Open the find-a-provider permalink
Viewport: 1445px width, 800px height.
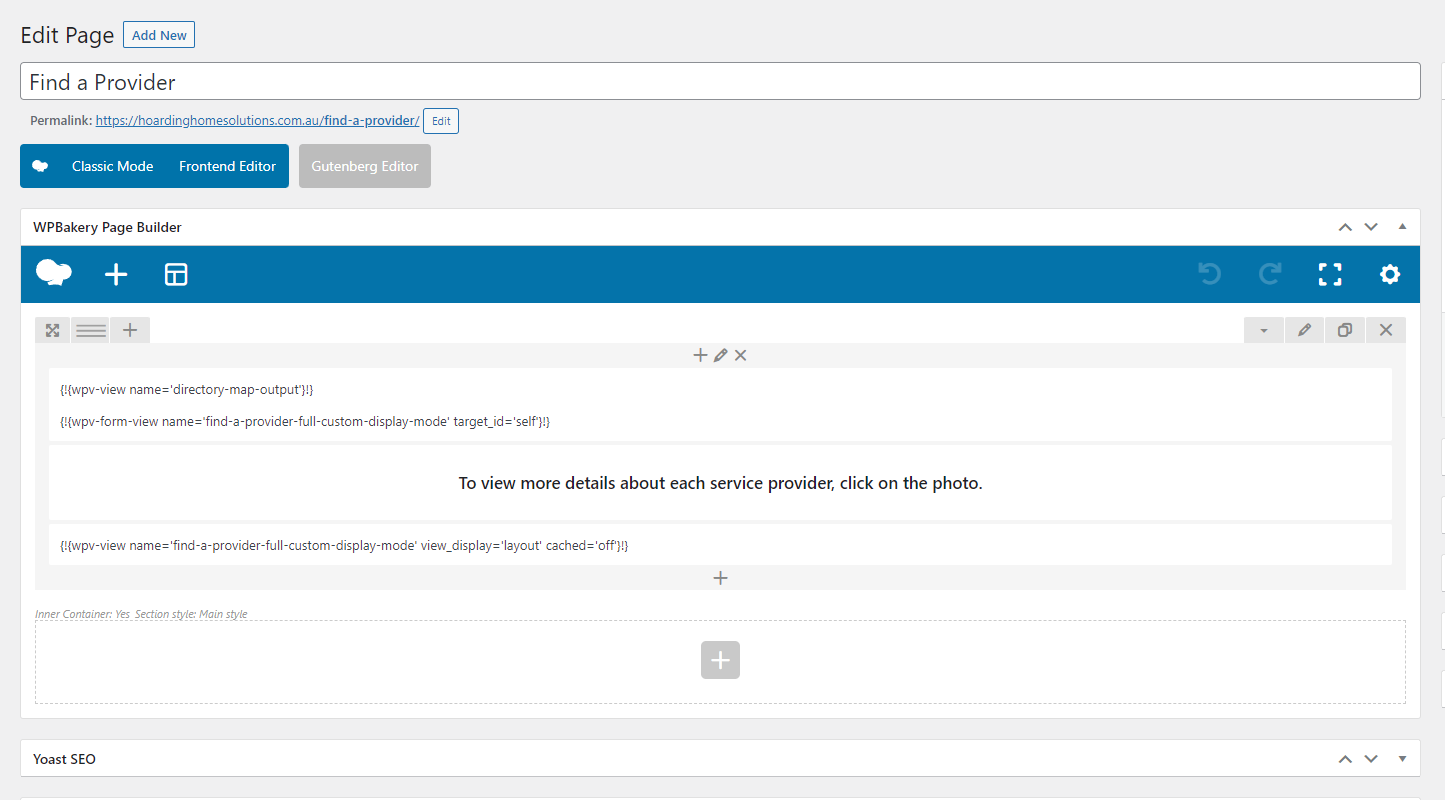(257, 120)
